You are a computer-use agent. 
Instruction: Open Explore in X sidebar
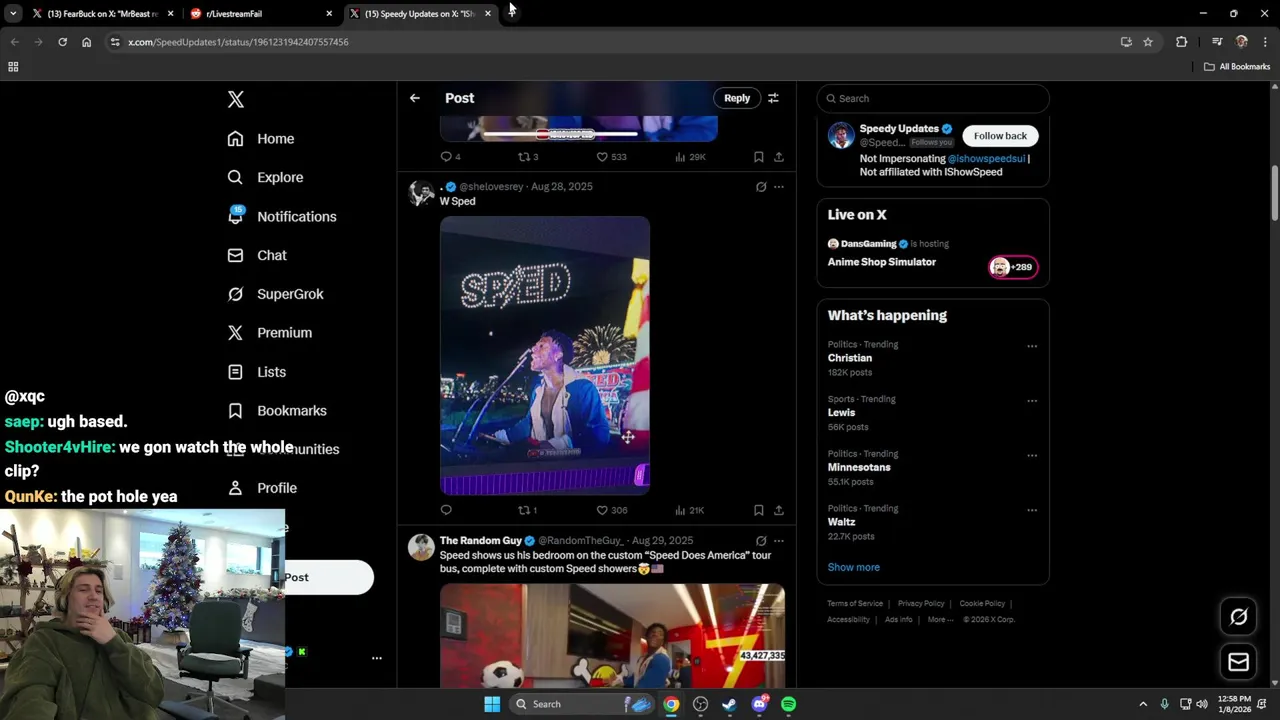265,177
